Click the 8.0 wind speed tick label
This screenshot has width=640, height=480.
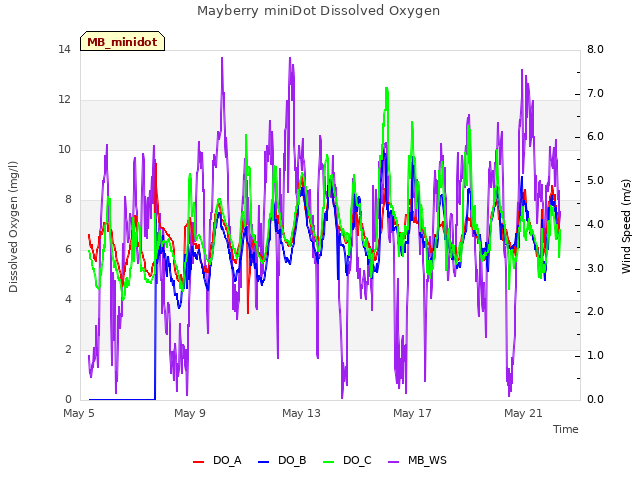[x=595, y=49]
